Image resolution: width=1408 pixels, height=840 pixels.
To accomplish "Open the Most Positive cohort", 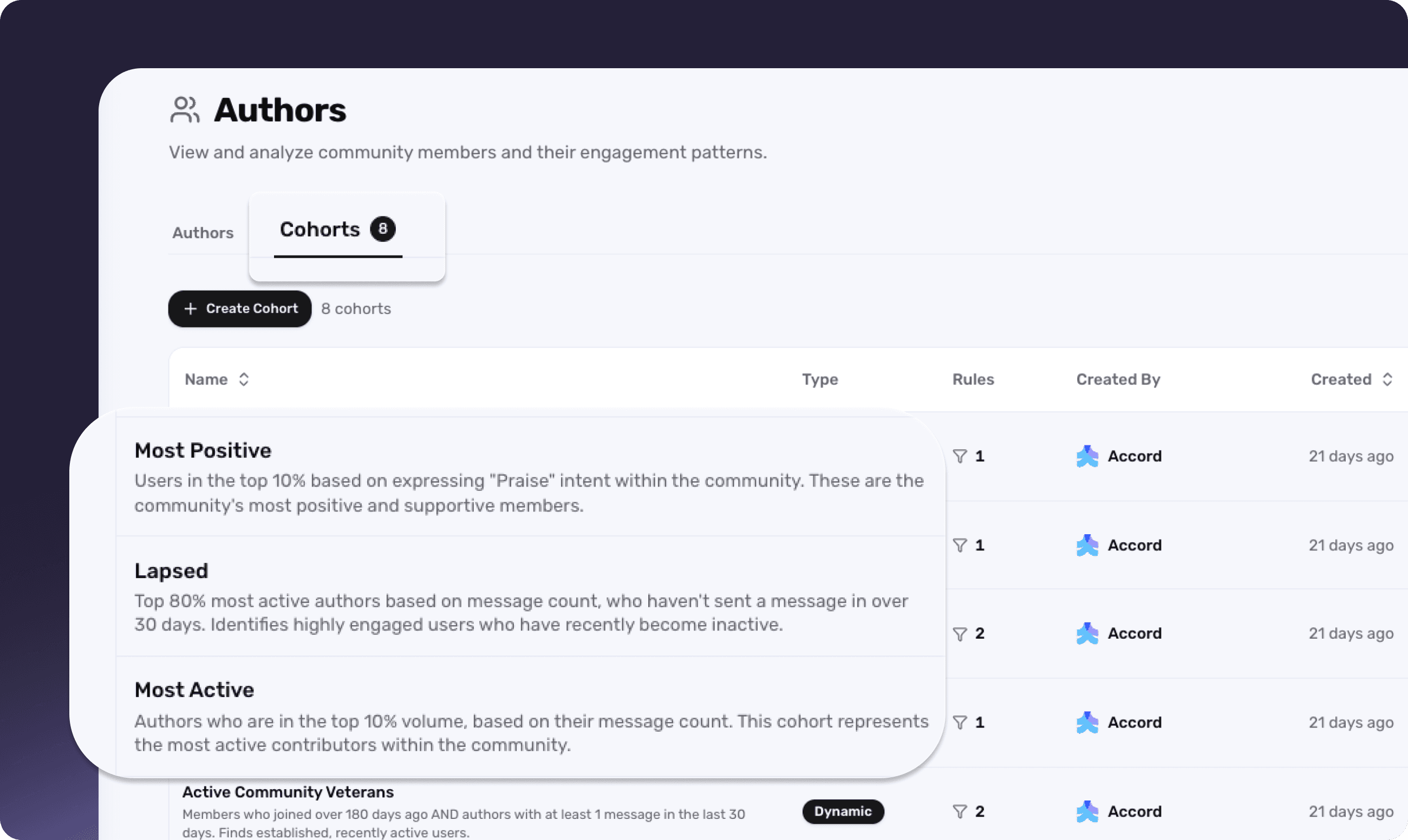I will pos(203,450).
